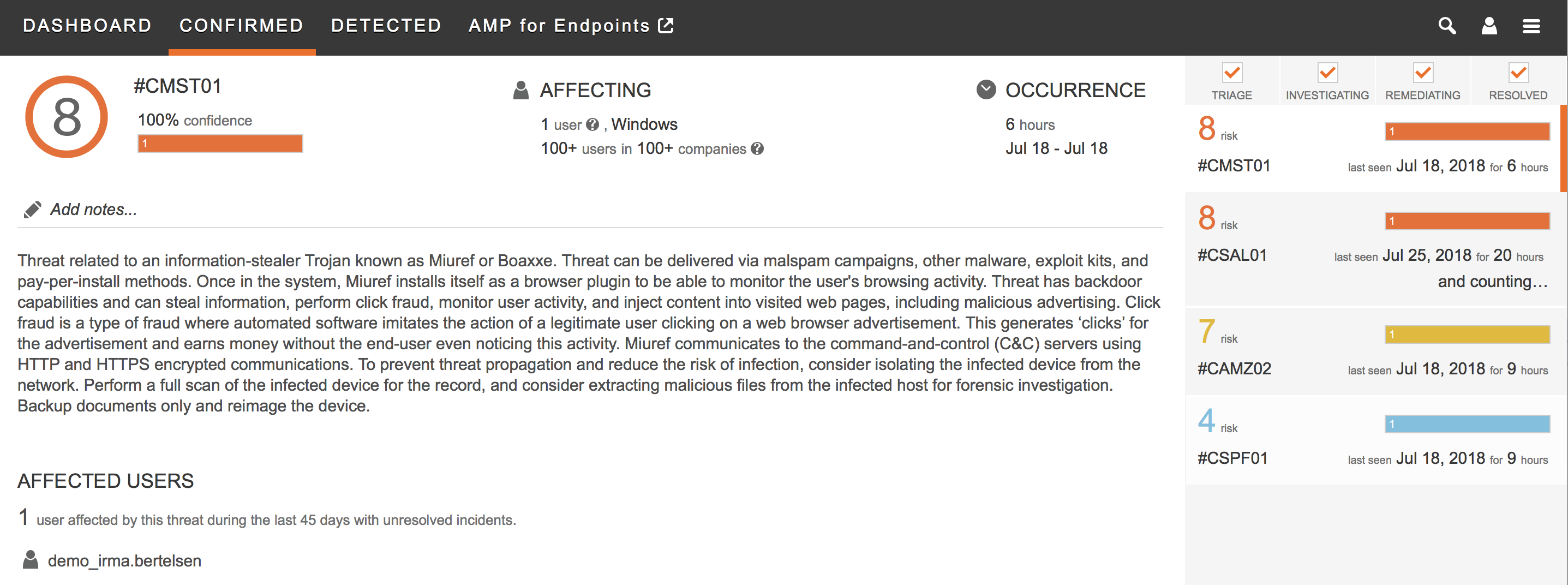Select the #CSAL01 threat entry

point(1373,249)
